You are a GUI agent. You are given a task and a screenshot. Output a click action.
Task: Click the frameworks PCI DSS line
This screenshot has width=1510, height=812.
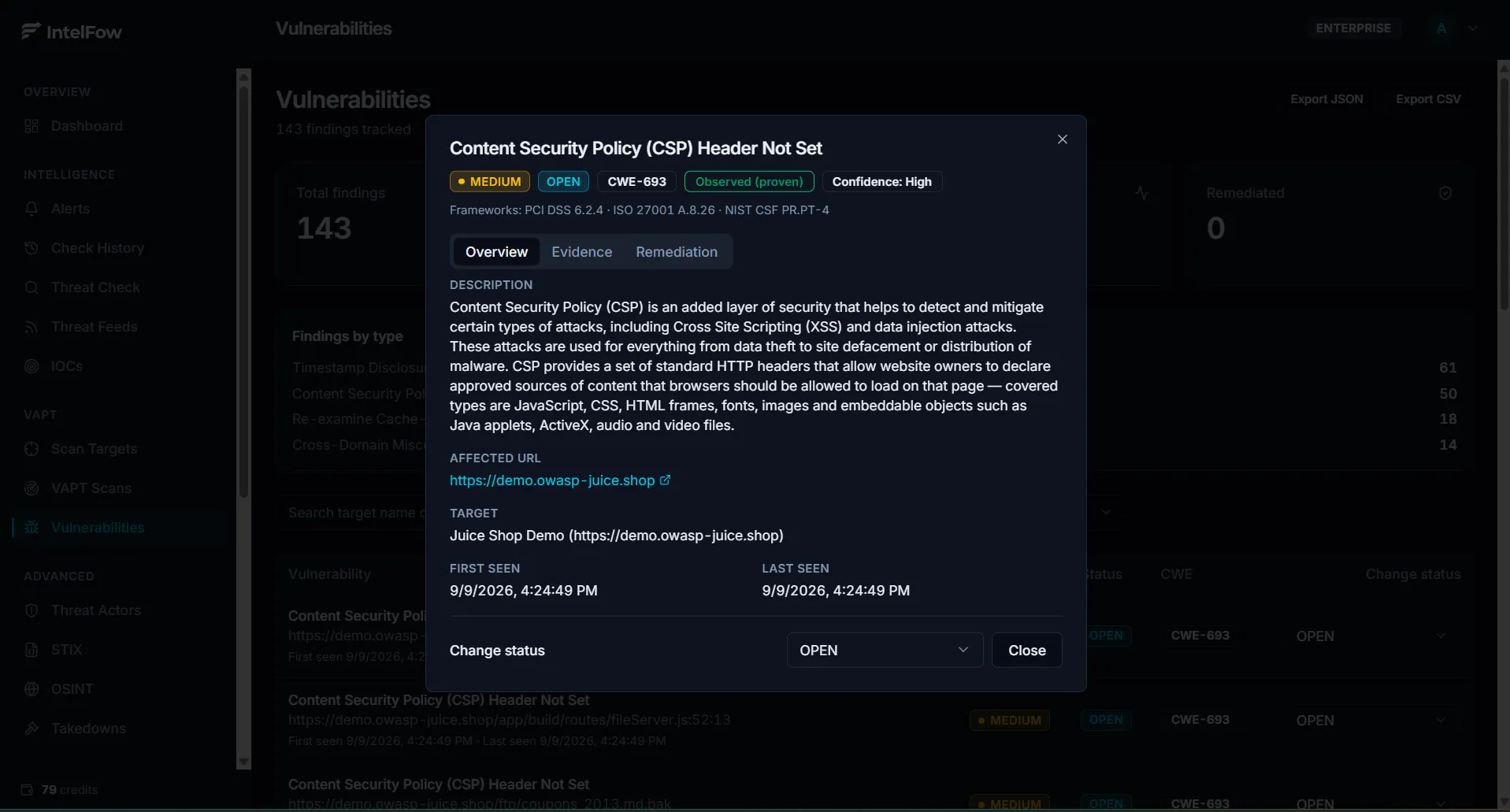pyautogui.click(x=639, y=210)
